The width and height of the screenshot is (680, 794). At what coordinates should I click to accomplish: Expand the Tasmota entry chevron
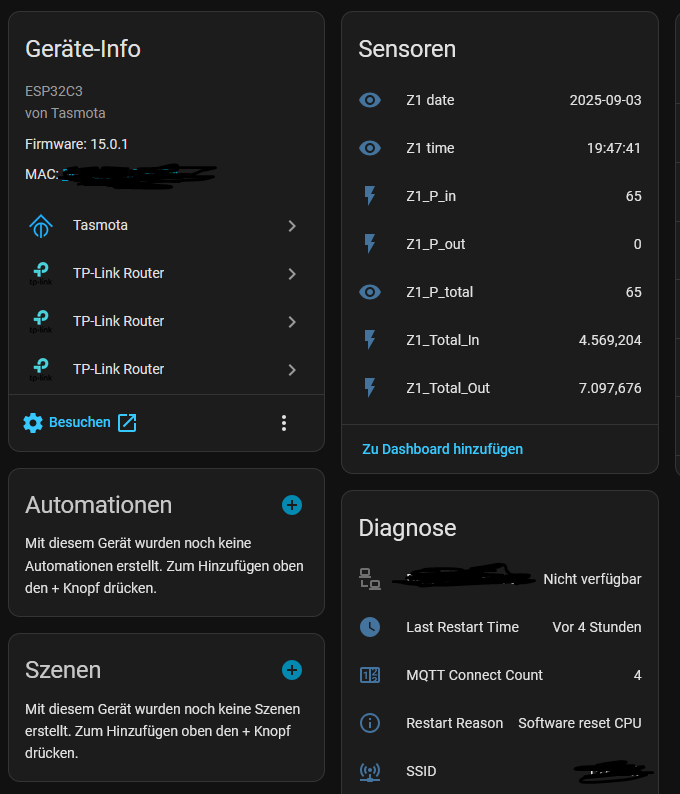292,226
